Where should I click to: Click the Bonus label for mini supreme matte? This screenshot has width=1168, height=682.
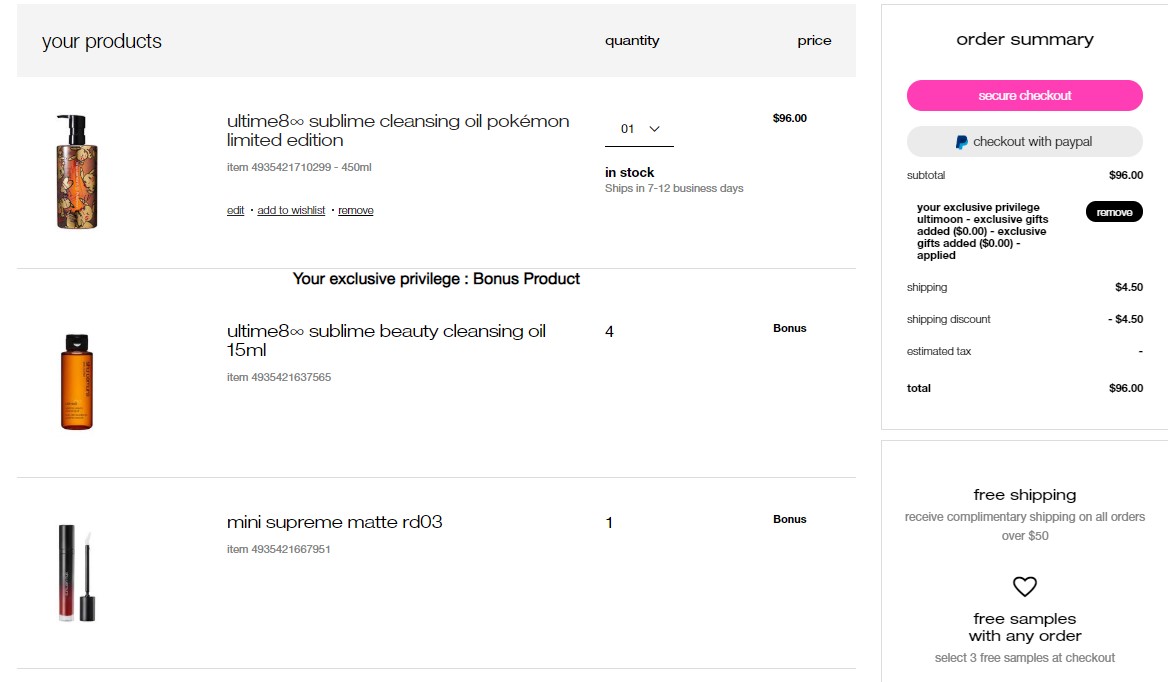(x=790, y=519)
